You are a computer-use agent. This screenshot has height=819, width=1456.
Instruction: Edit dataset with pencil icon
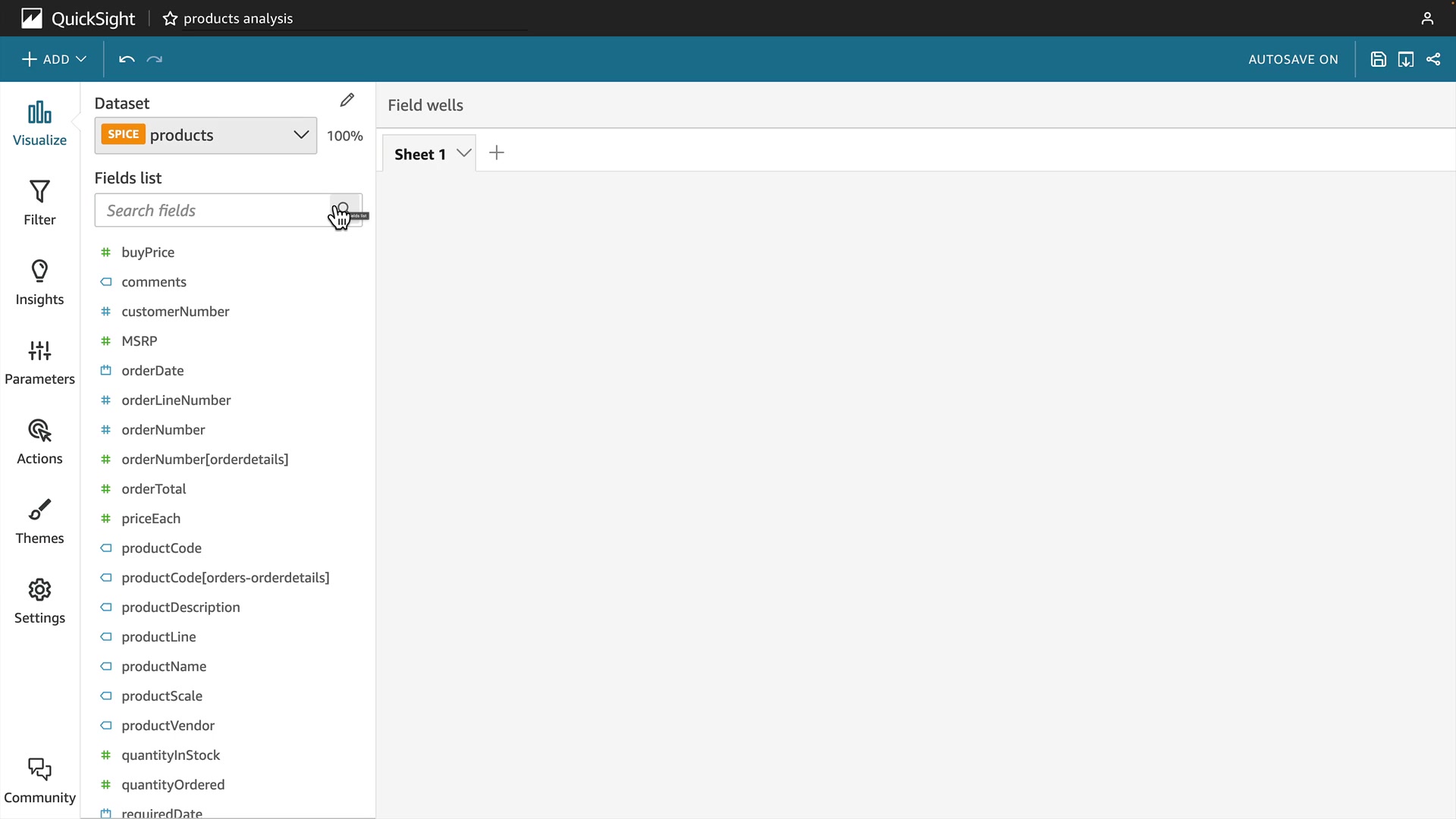pos(347,100)
